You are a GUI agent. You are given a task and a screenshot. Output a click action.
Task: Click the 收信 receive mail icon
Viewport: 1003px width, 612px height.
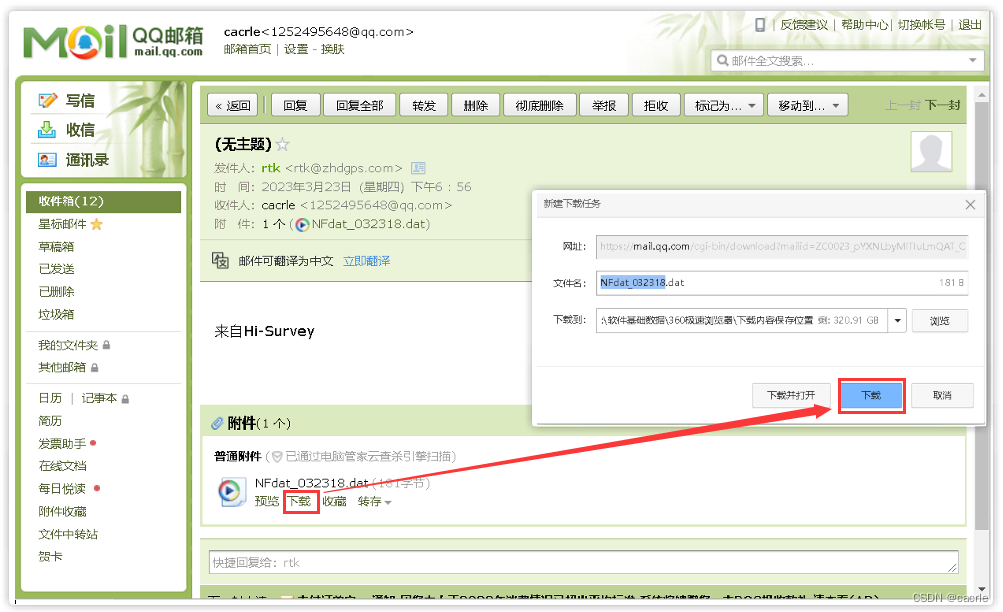(x=45, y=130)
